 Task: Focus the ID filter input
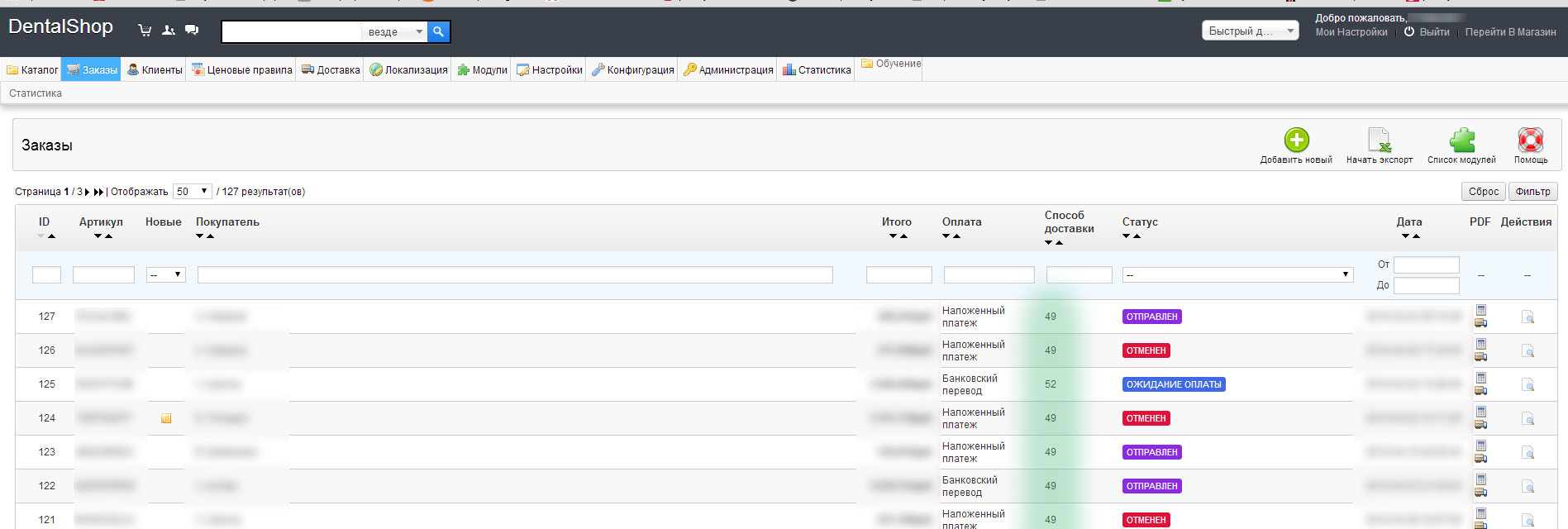click(46, 275)
